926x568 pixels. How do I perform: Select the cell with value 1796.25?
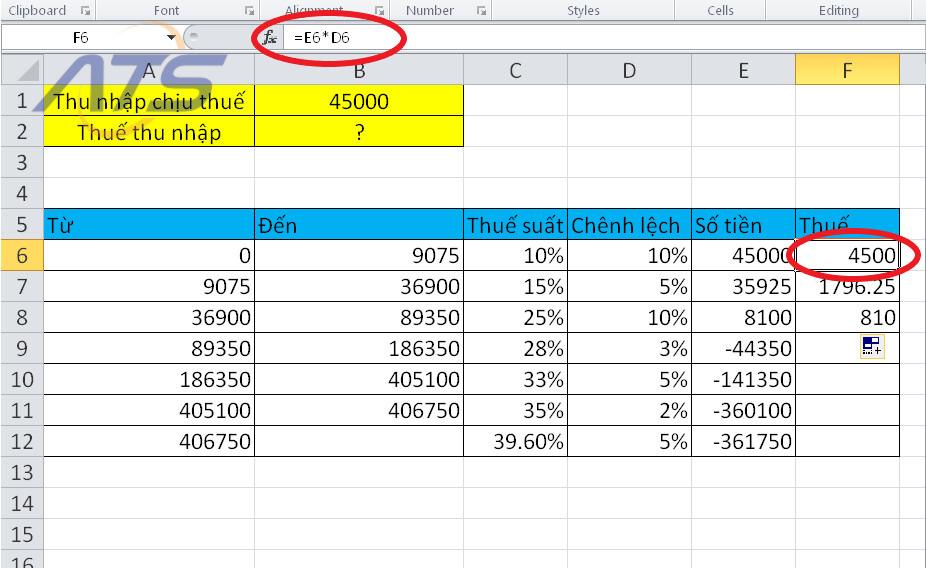click(846, 287)
